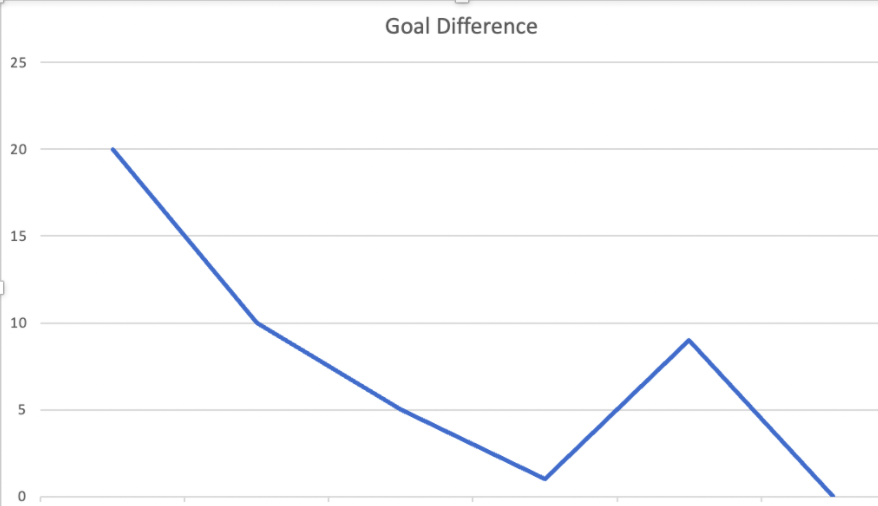This screenshot has height=506, width=878.
Task: Select the data point at value 5
Action: pyautogui.click(x=401, y=409)
